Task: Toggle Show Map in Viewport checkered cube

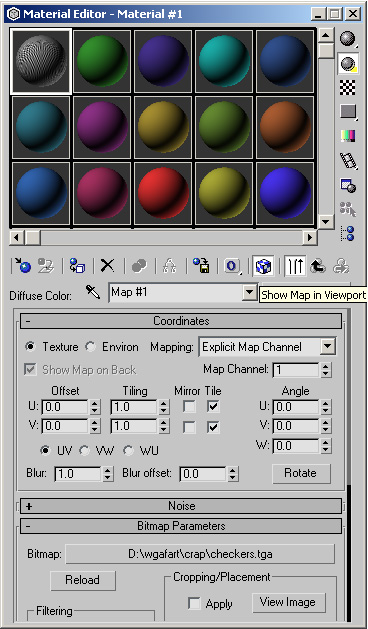Action: (263, 266)
